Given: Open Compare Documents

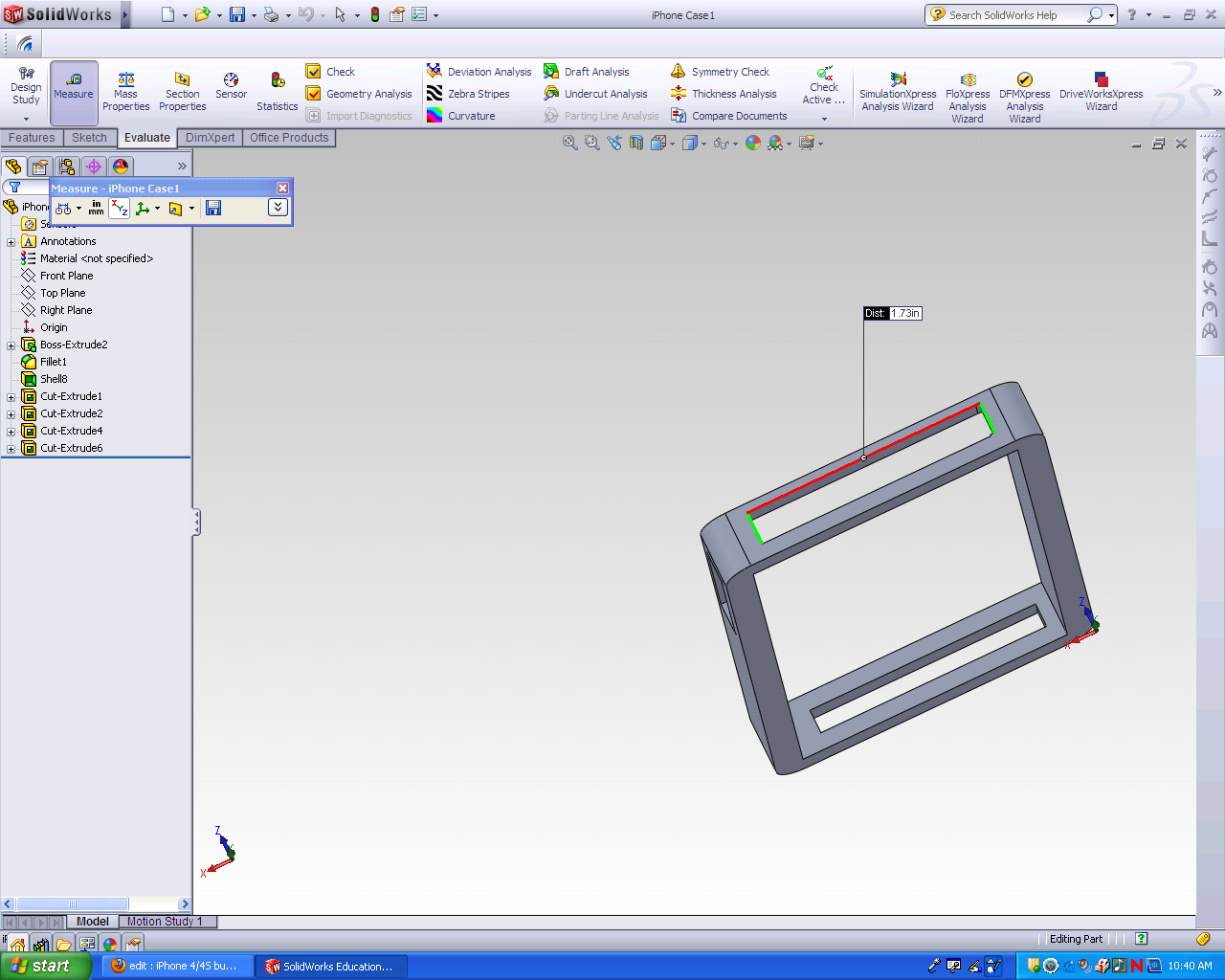Looking at the screenshot, I should pyautogui.click(x=728, y=116).
